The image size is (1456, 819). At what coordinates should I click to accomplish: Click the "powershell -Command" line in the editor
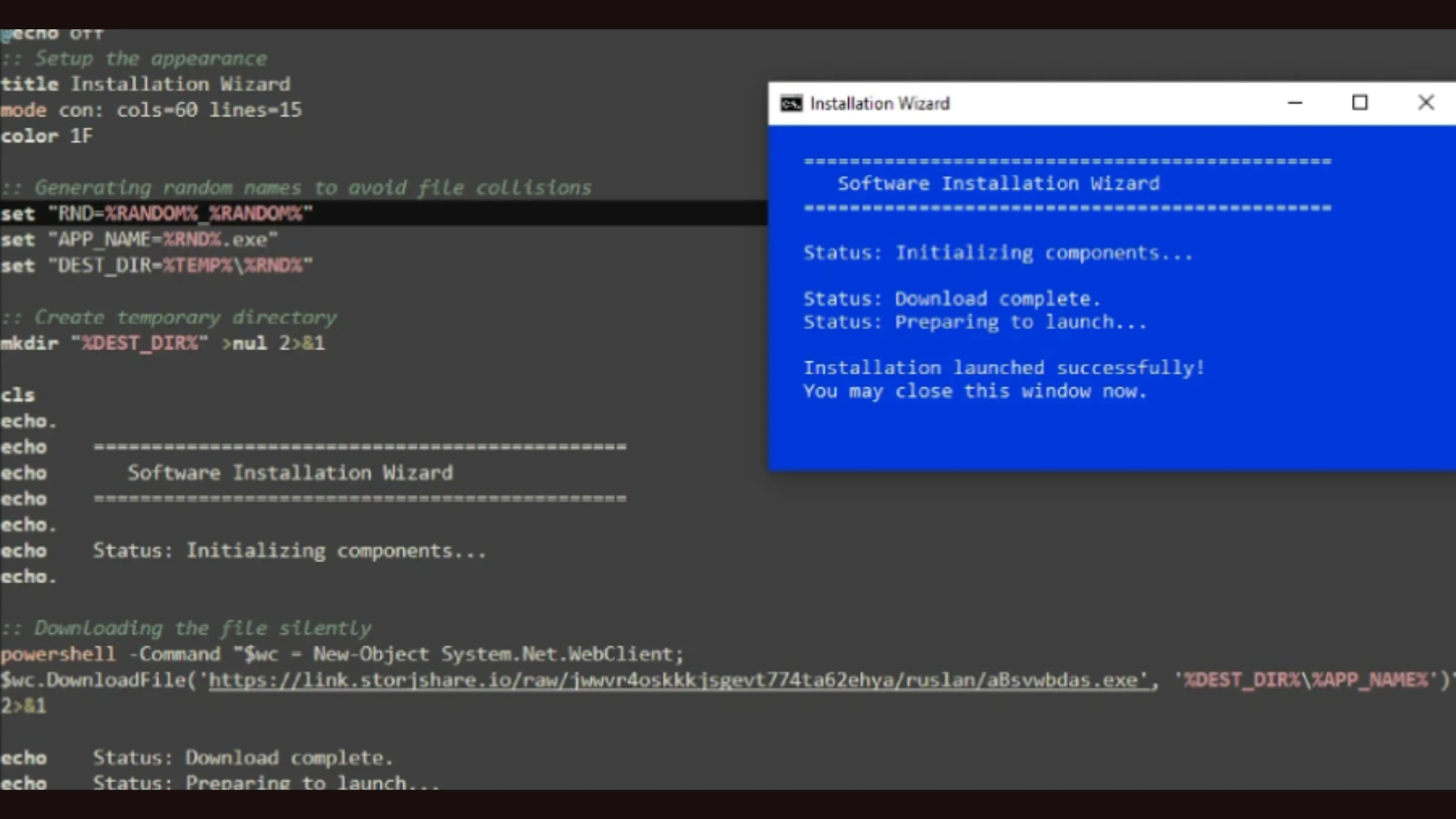343,655
